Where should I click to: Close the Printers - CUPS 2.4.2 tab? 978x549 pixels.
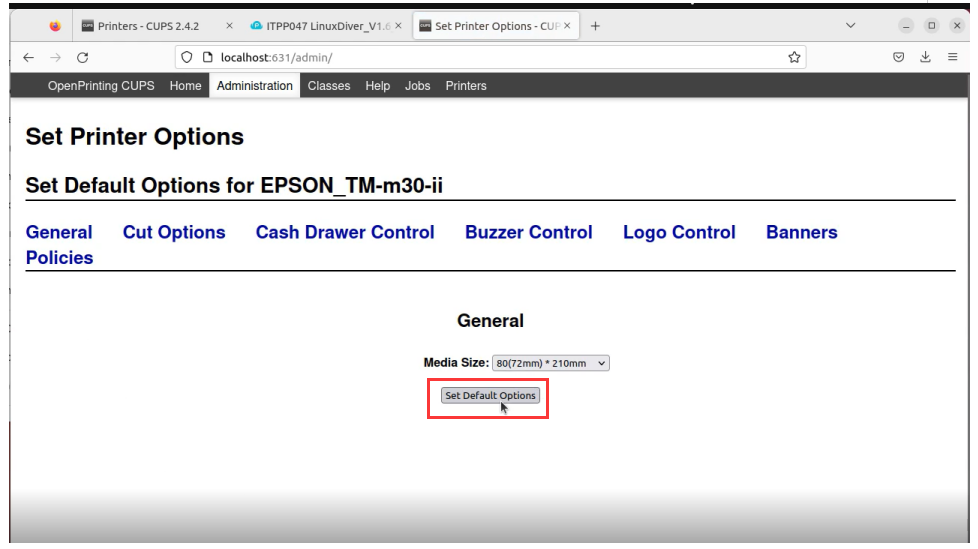pos(229,26)
